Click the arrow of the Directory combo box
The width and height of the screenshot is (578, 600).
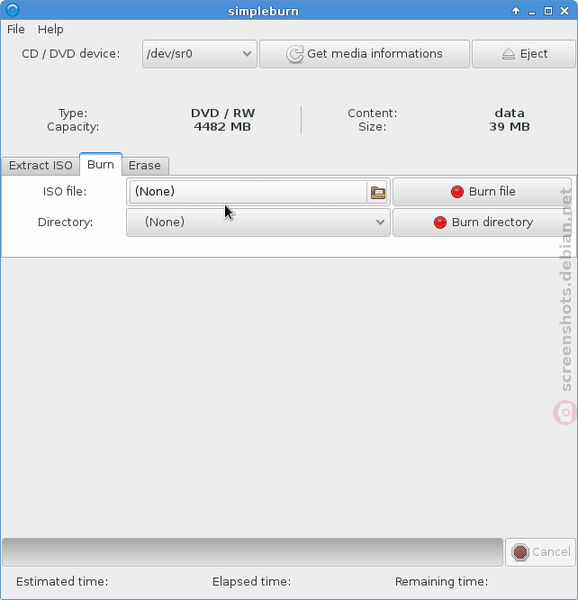[x=380, y=222]
